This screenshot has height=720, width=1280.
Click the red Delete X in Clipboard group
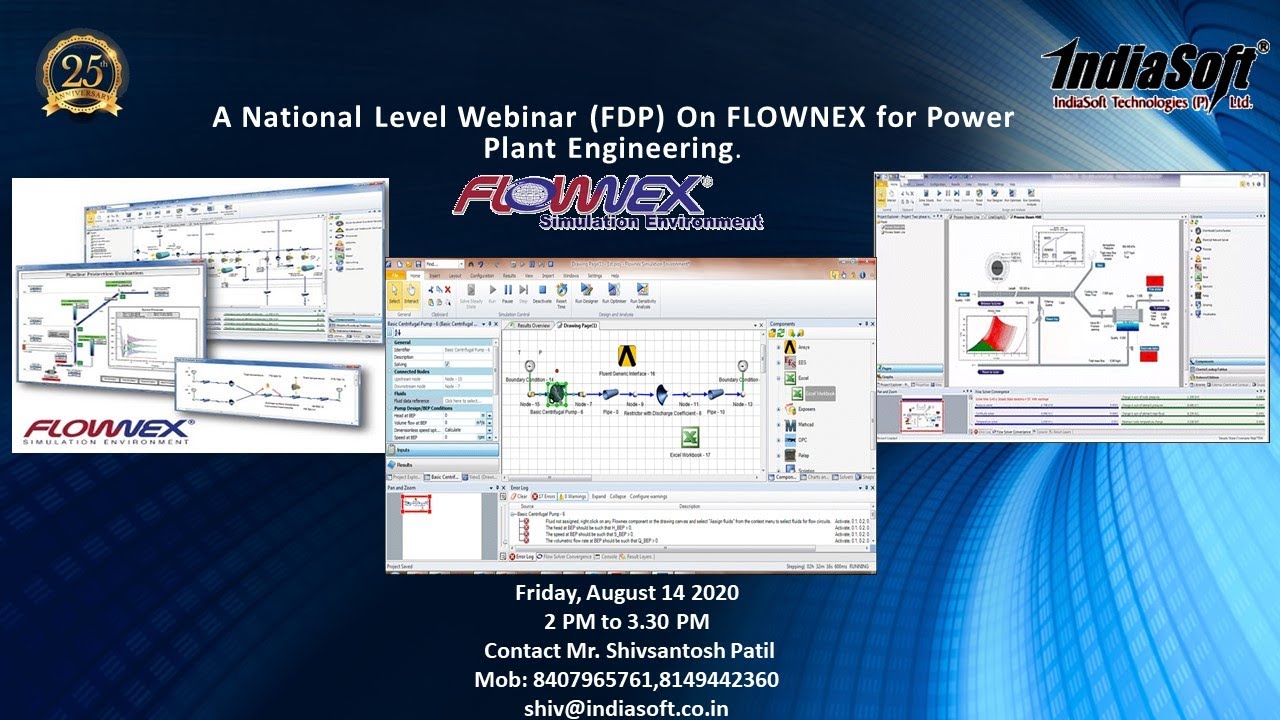coord(448,289)
